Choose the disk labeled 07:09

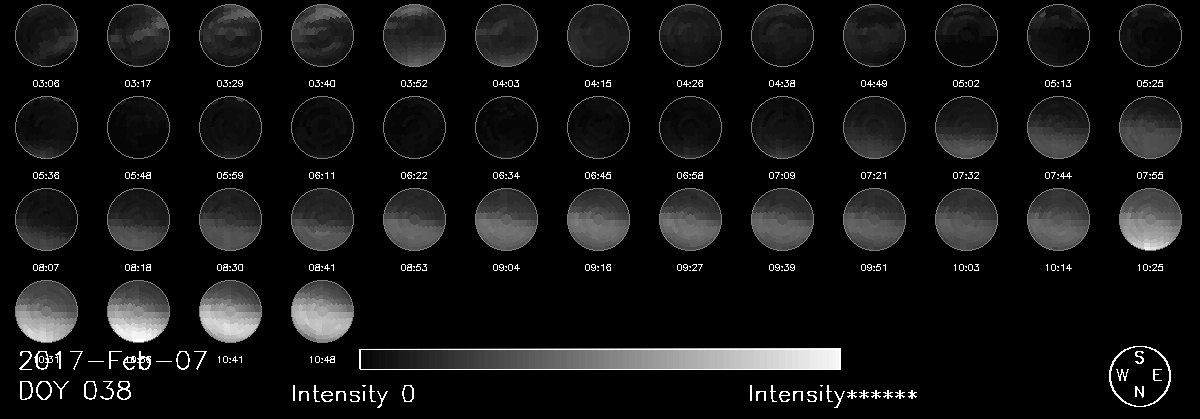tap(782, 127)
